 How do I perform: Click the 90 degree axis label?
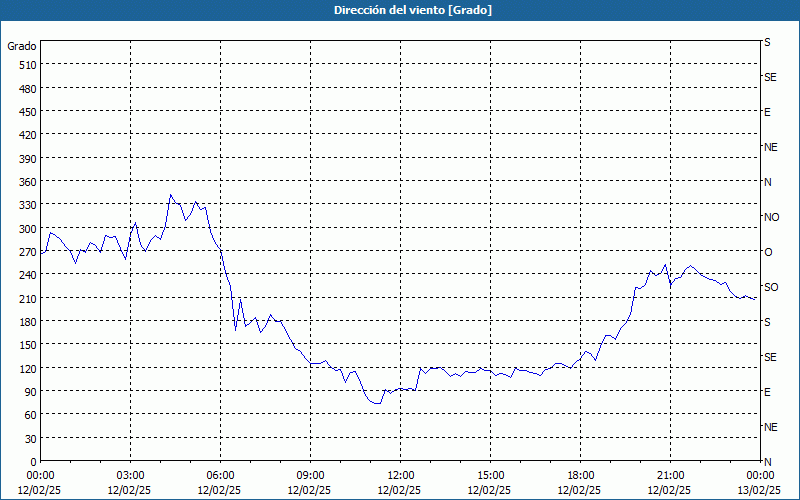pyautogui.click(x=31, y=392)
